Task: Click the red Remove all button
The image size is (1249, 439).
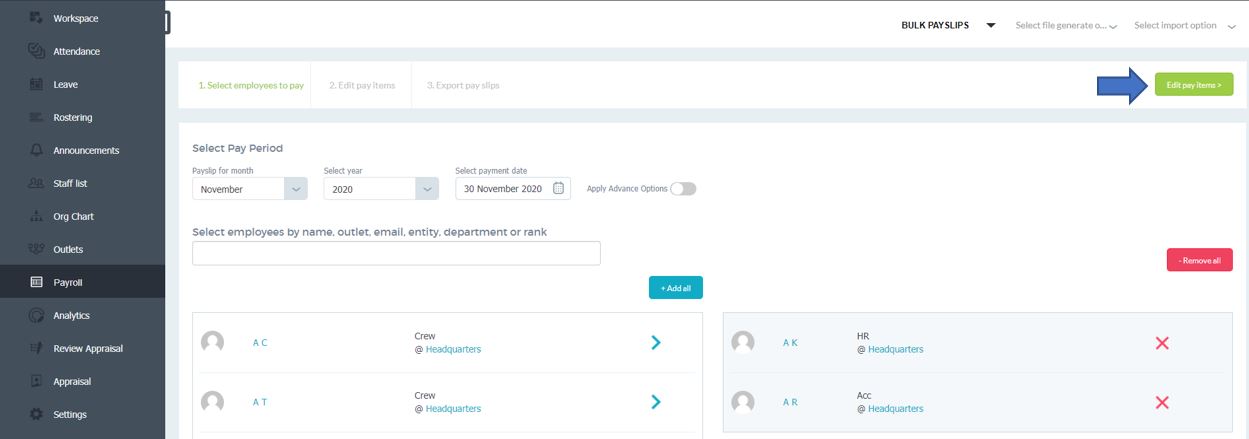Action: coord(1199,260)
